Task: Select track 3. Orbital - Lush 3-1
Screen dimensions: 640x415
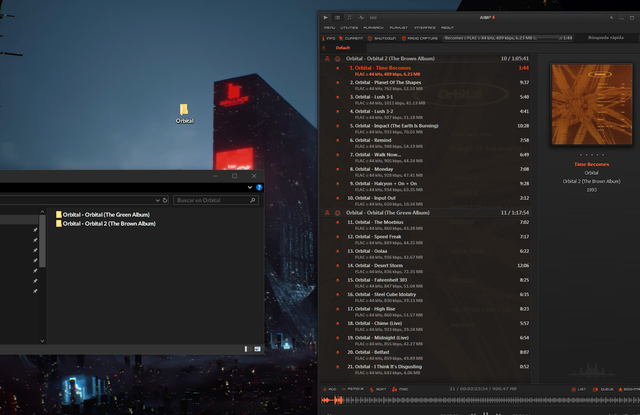Action: tap(427, 100)
